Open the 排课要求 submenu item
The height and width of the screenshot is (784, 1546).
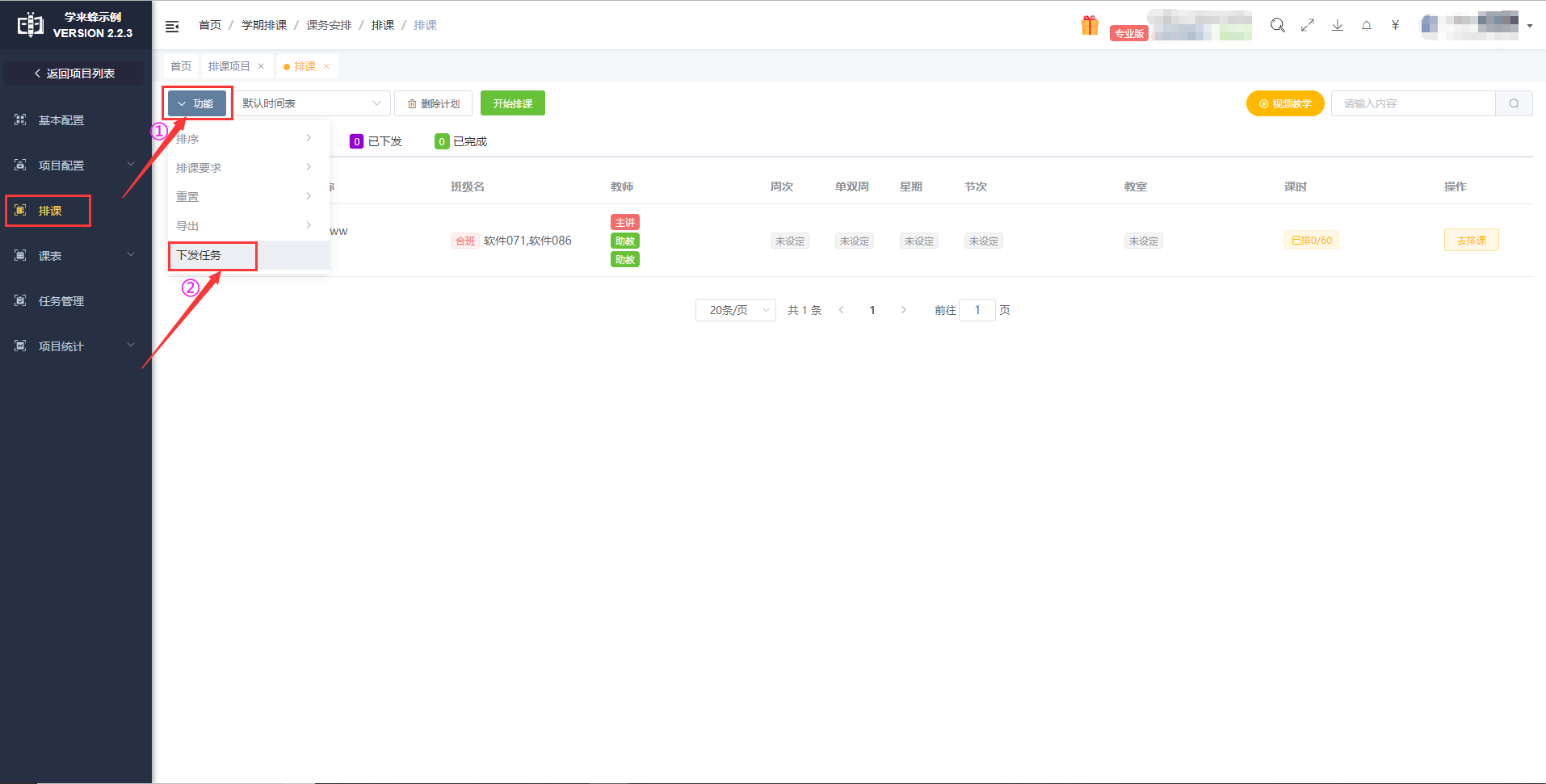click(x=242, y=168)
